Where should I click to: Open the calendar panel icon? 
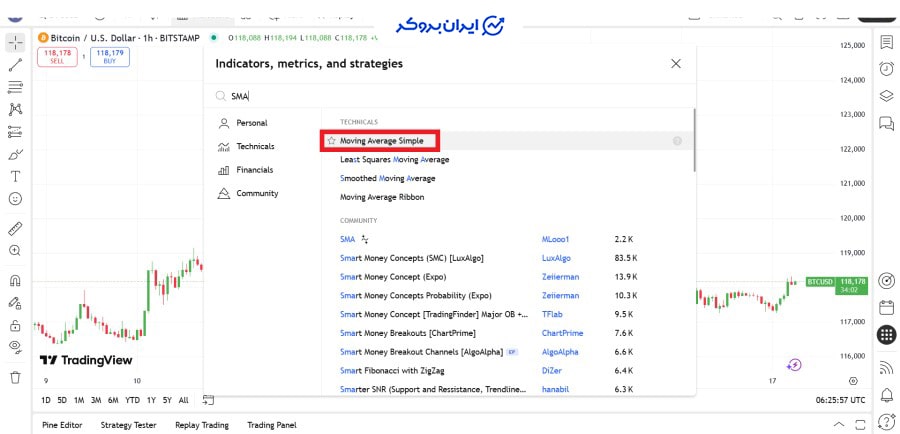pos(887,308)
